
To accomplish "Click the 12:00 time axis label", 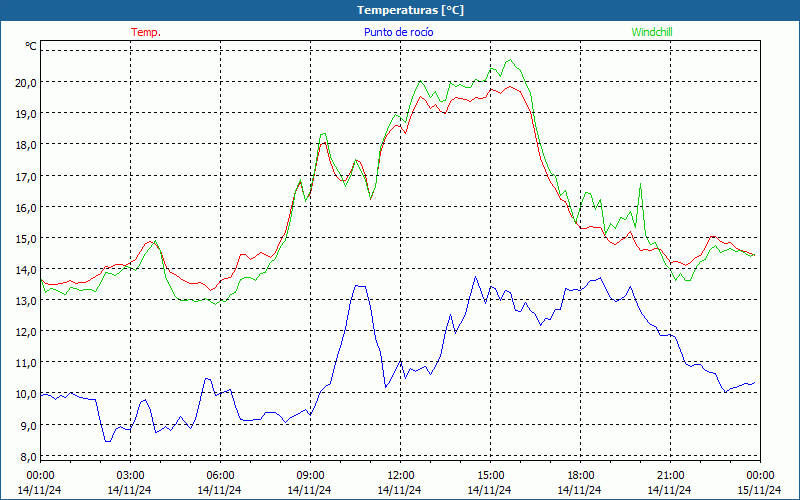I will [x=401, y=476].
